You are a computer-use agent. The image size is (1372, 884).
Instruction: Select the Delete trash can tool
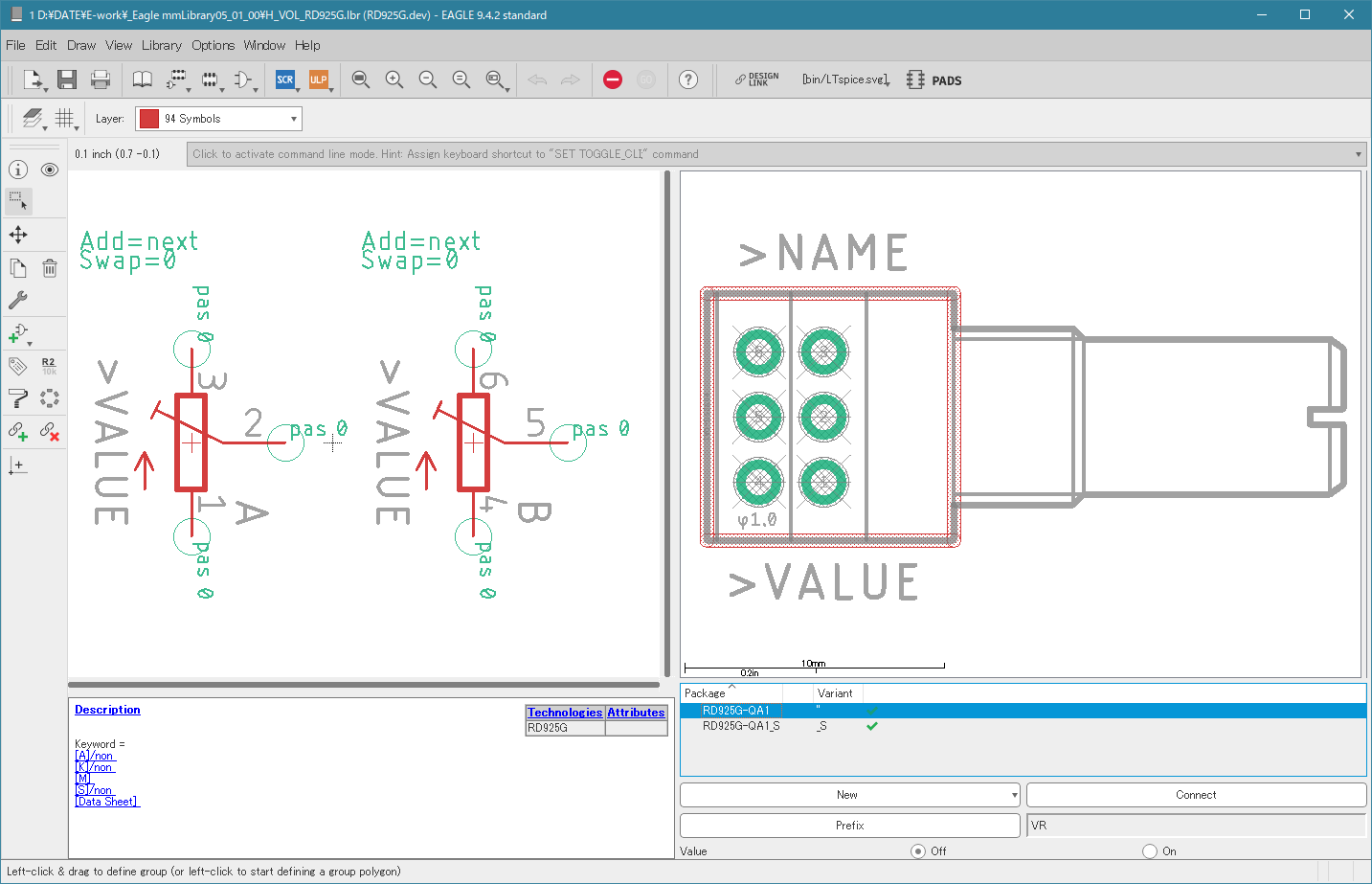[x=50, y=268]
